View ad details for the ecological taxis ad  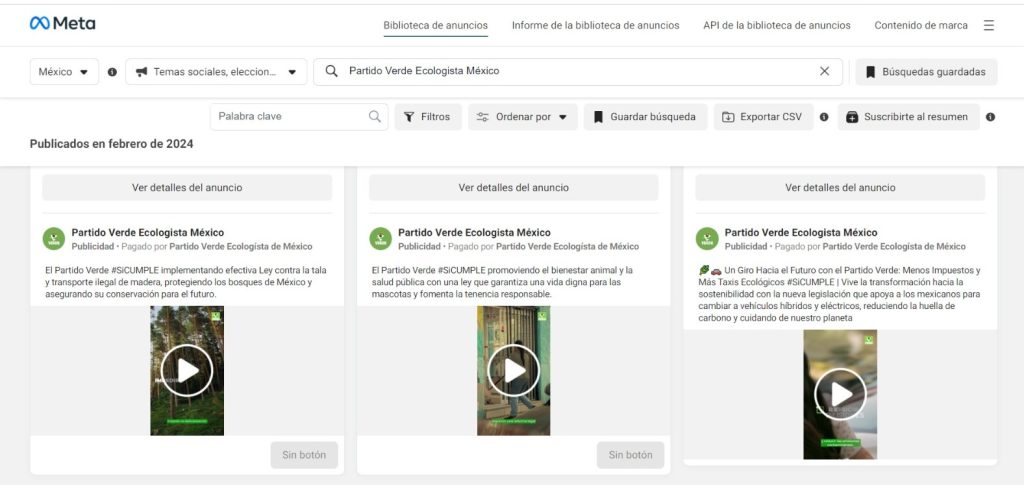coord(840,187)
